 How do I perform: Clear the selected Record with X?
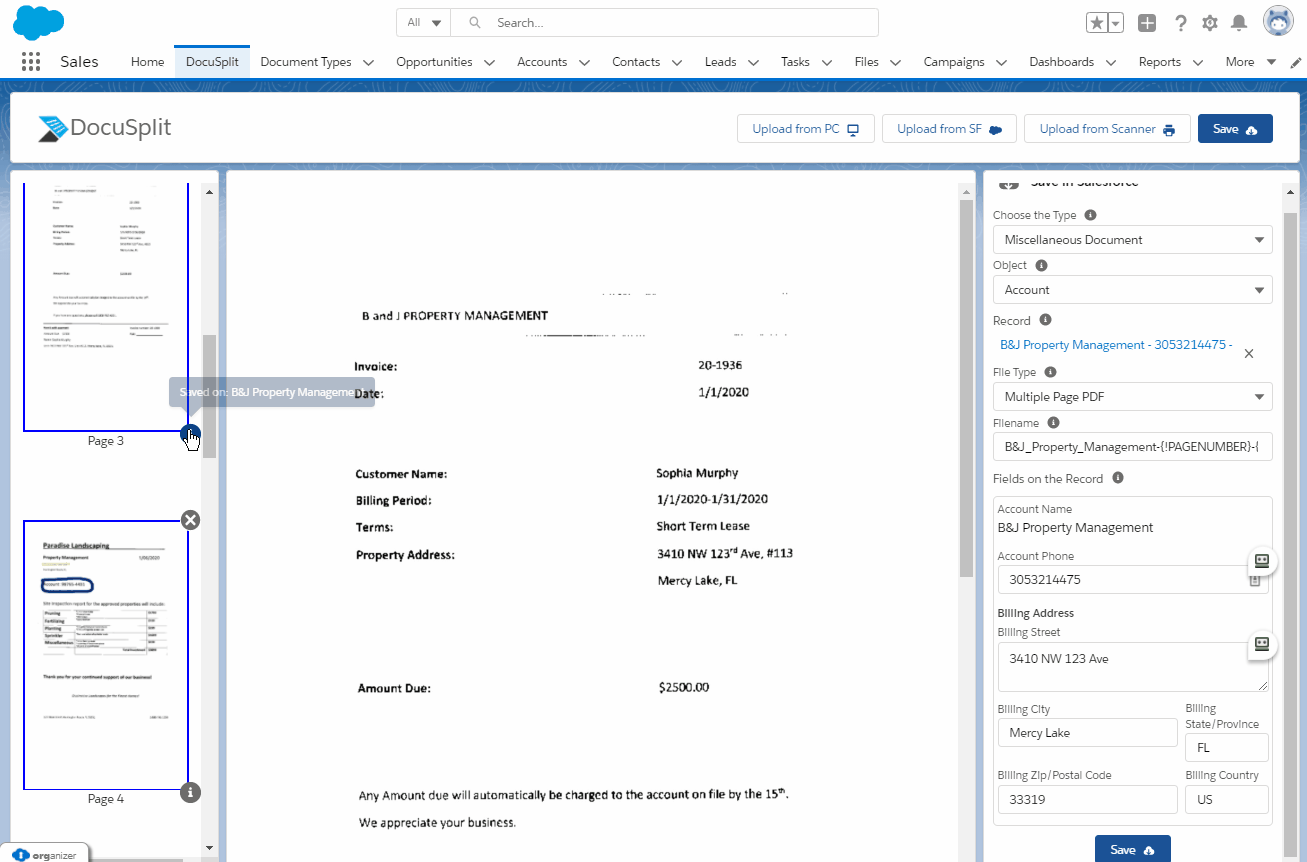(1249, 353)
